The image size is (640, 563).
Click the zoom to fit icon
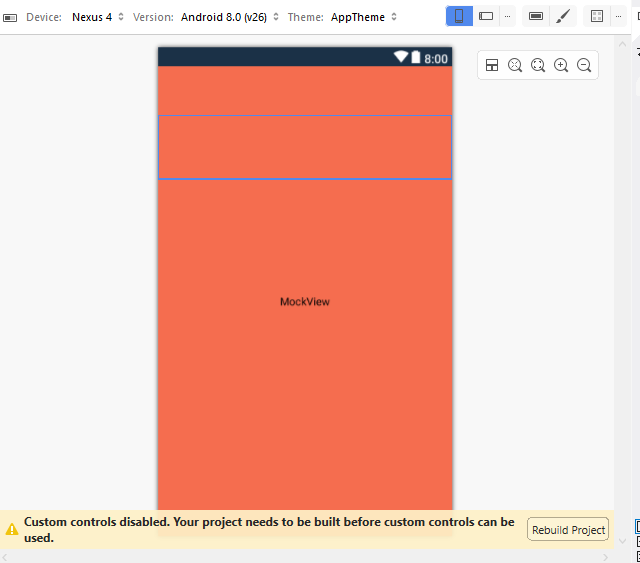pyautogui.click(x=515, y=65)
